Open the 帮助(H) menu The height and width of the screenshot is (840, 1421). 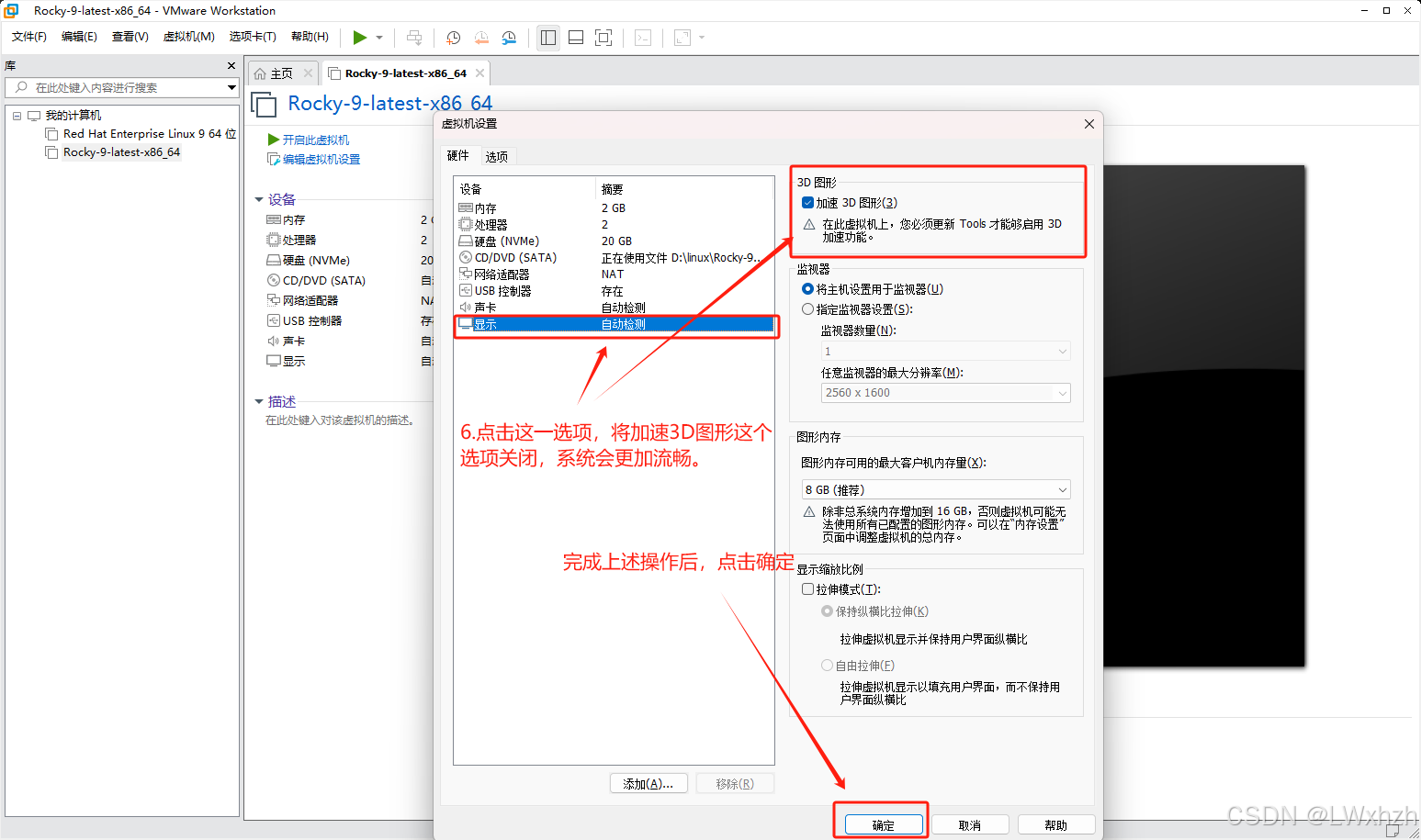click(x=310, y=37)
